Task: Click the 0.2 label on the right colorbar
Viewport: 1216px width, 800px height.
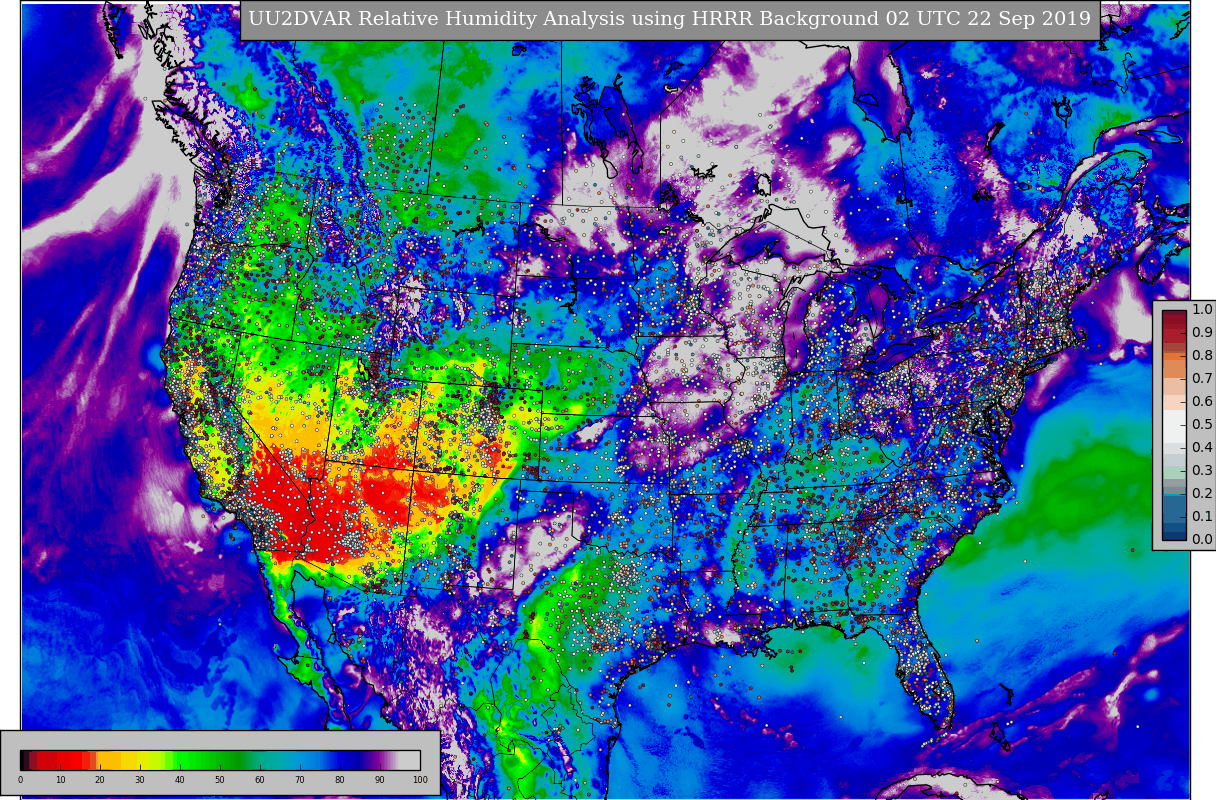Action: pyautogui.click(x=1202, y=493)
